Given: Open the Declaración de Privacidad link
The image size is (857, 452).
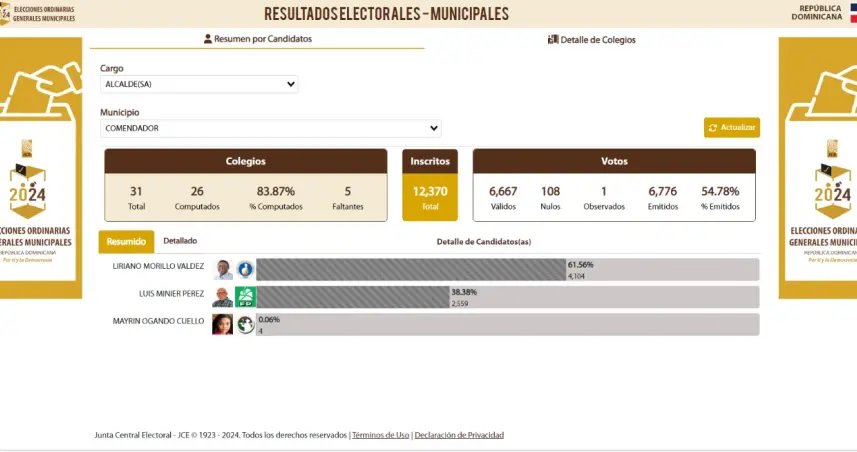Looking at the screenshot, I should [x=459, y=435].
